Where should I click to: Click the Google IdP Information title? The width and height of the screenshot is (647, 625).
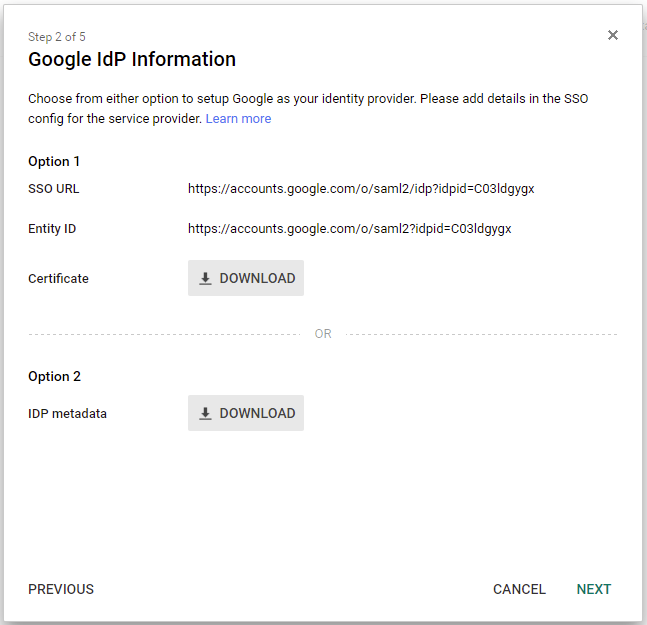(x=132, y=59)
